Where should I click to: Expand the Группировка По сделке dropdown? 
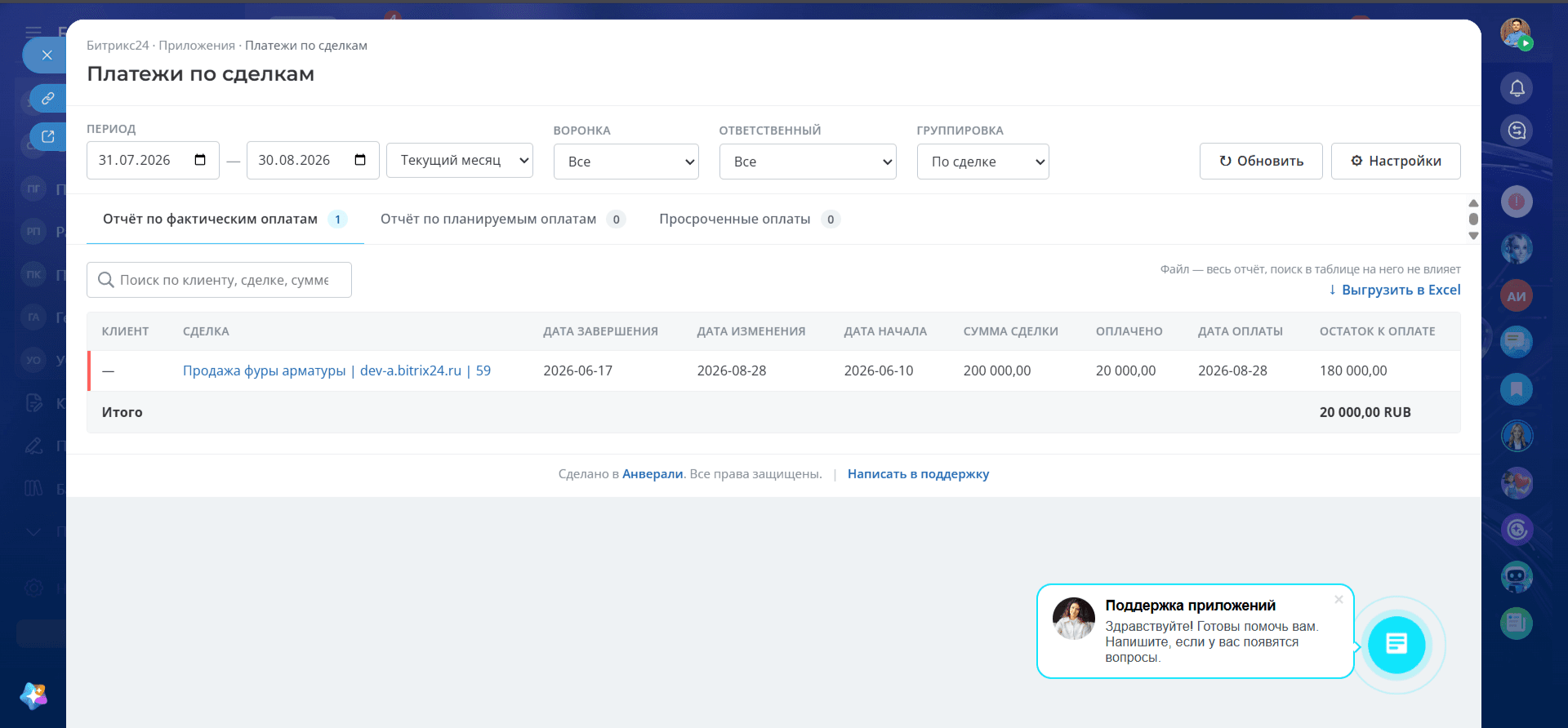pyautogui.click(x=983, y=162)
